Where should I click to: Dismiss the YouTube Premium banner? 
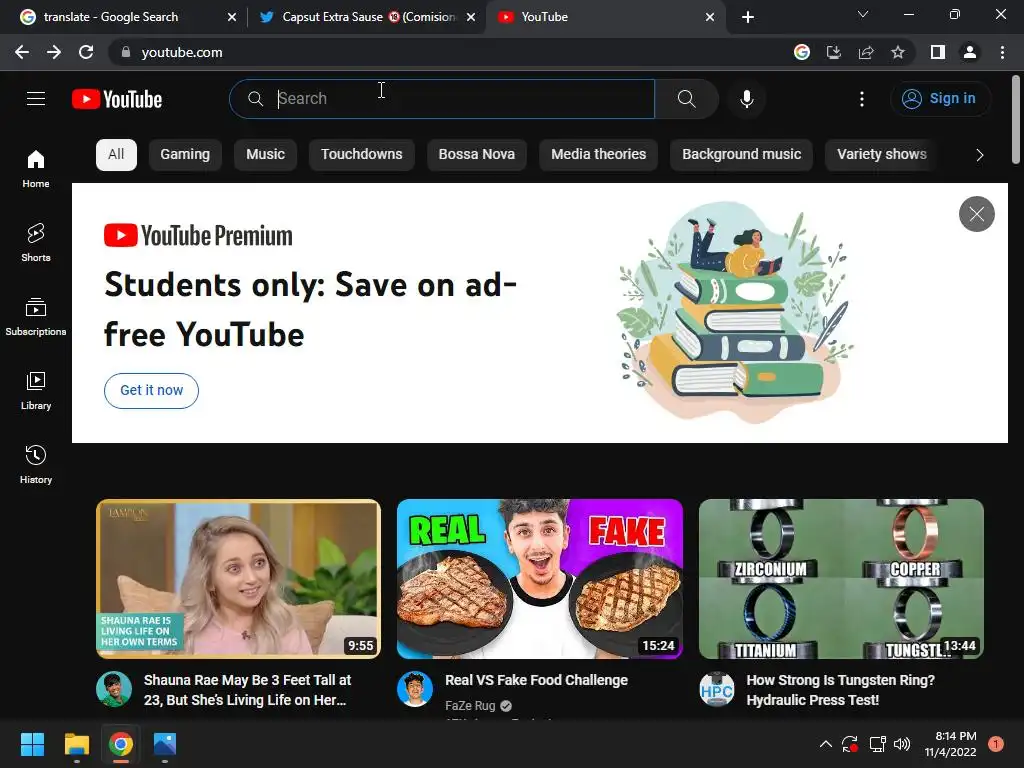tap(976, 214)
